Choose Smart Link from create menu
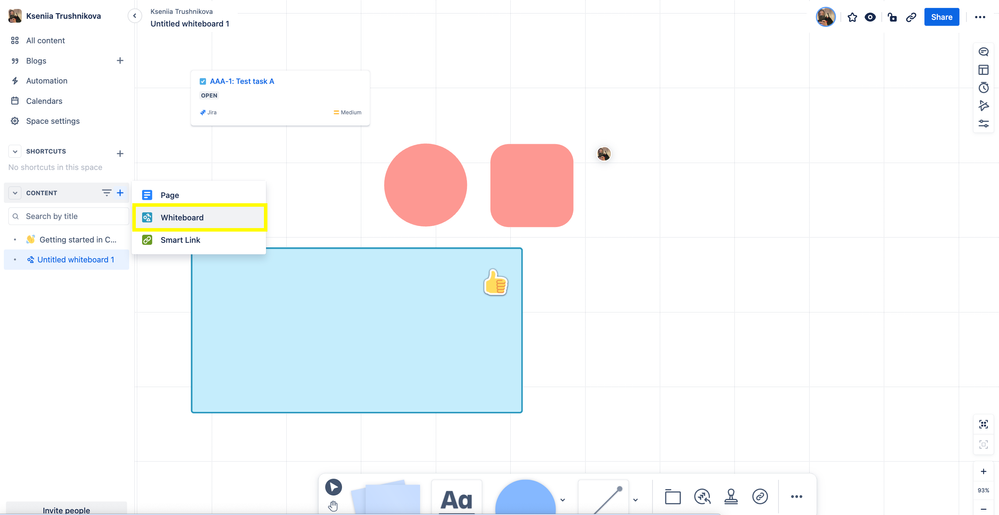 (x=199, y=240)
